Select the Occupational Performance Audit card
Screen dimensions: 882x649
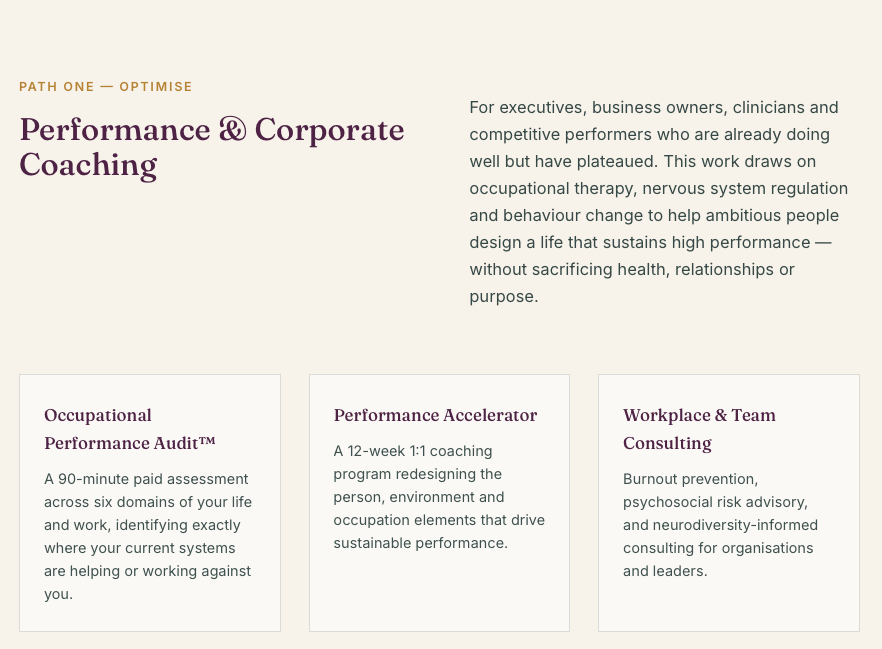pos(150,503)
